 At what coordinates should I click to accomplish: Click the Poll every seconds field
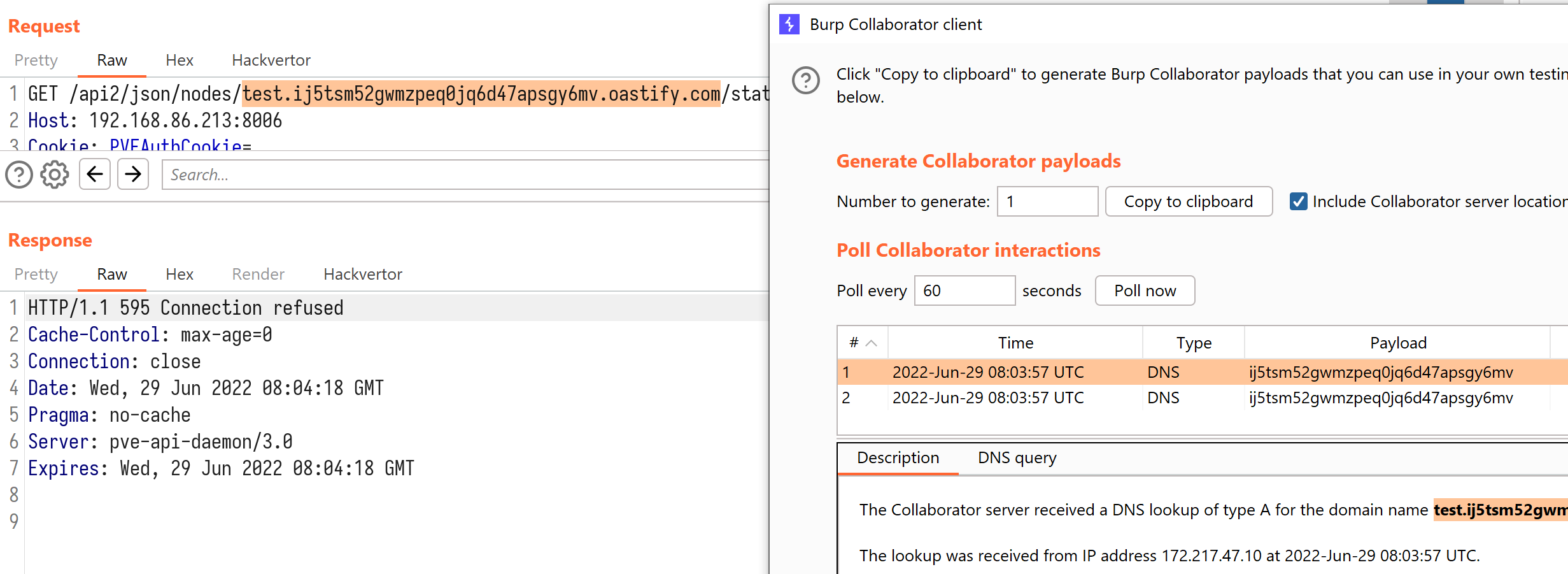click(964, 291)
